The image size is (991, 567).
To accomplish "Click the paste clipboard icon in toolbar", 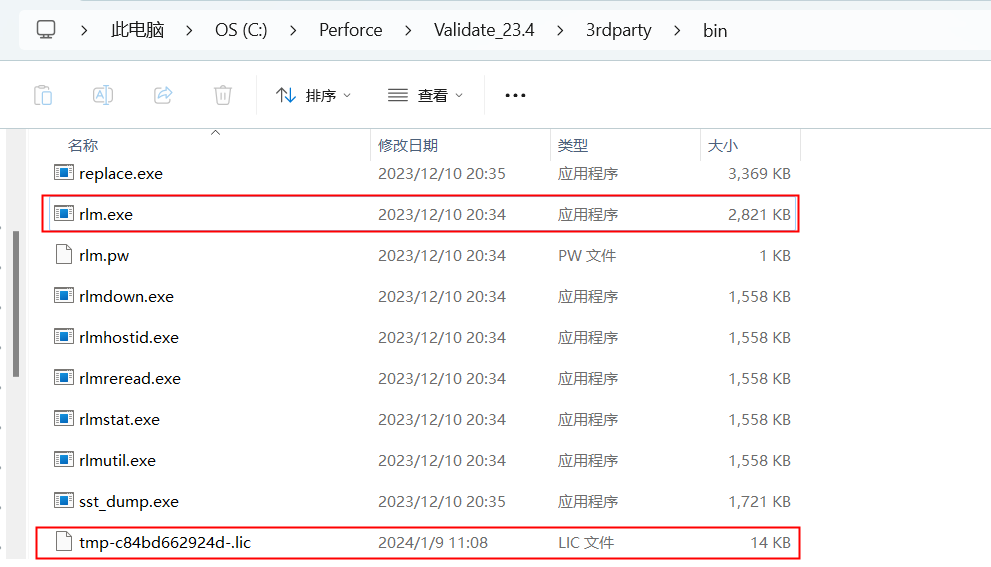I will point(43,95).
